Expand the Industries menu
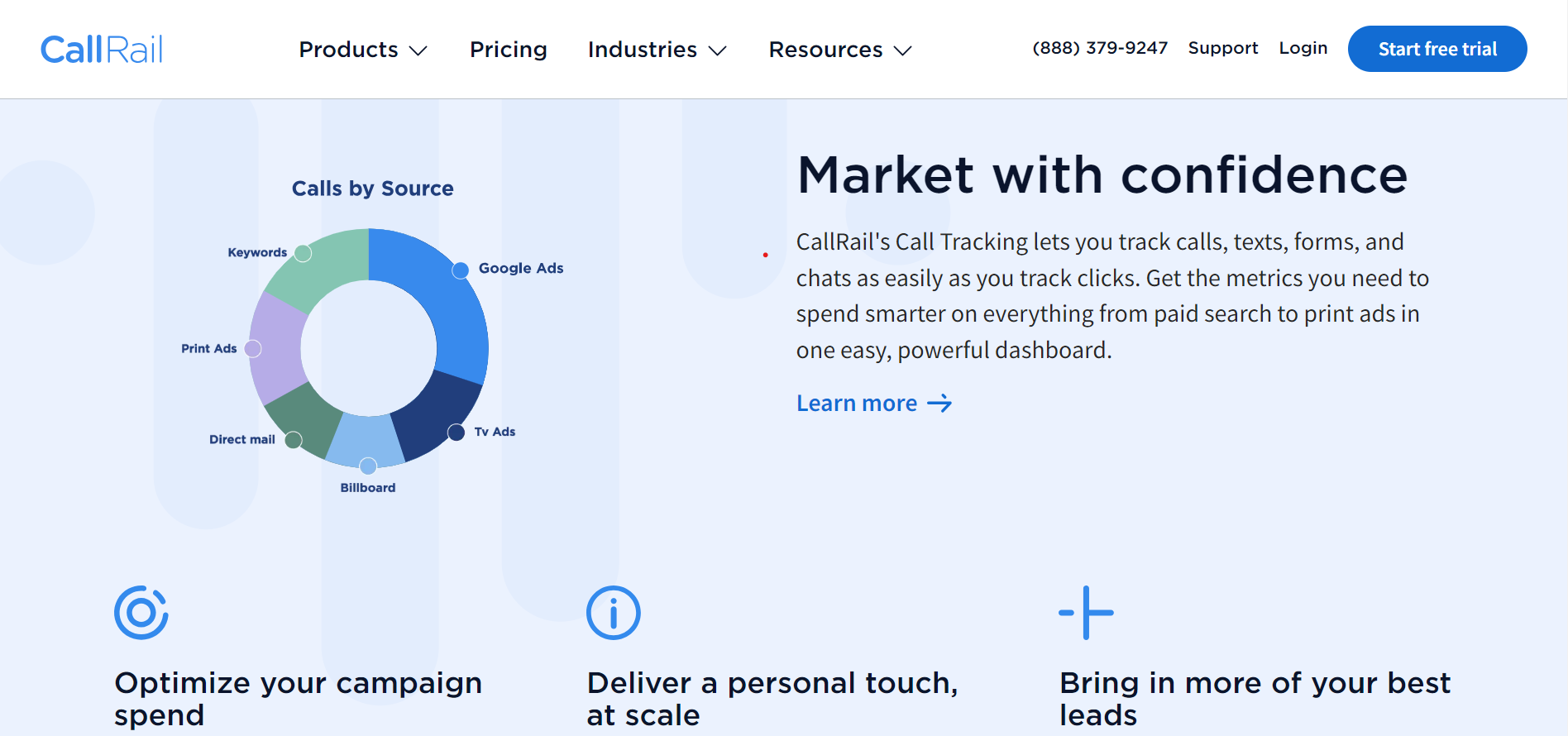 657,50
